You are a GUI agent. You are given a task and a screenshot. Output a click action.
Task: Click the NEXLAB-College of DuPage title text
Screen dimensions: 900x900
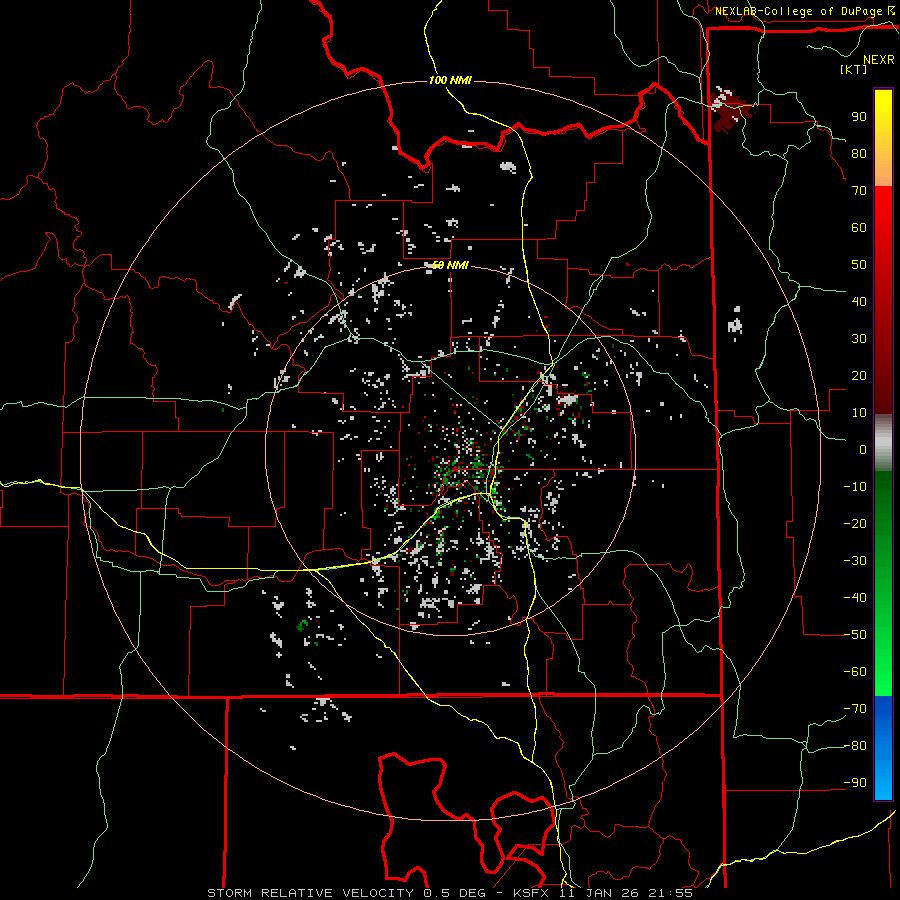coord(799,11)
